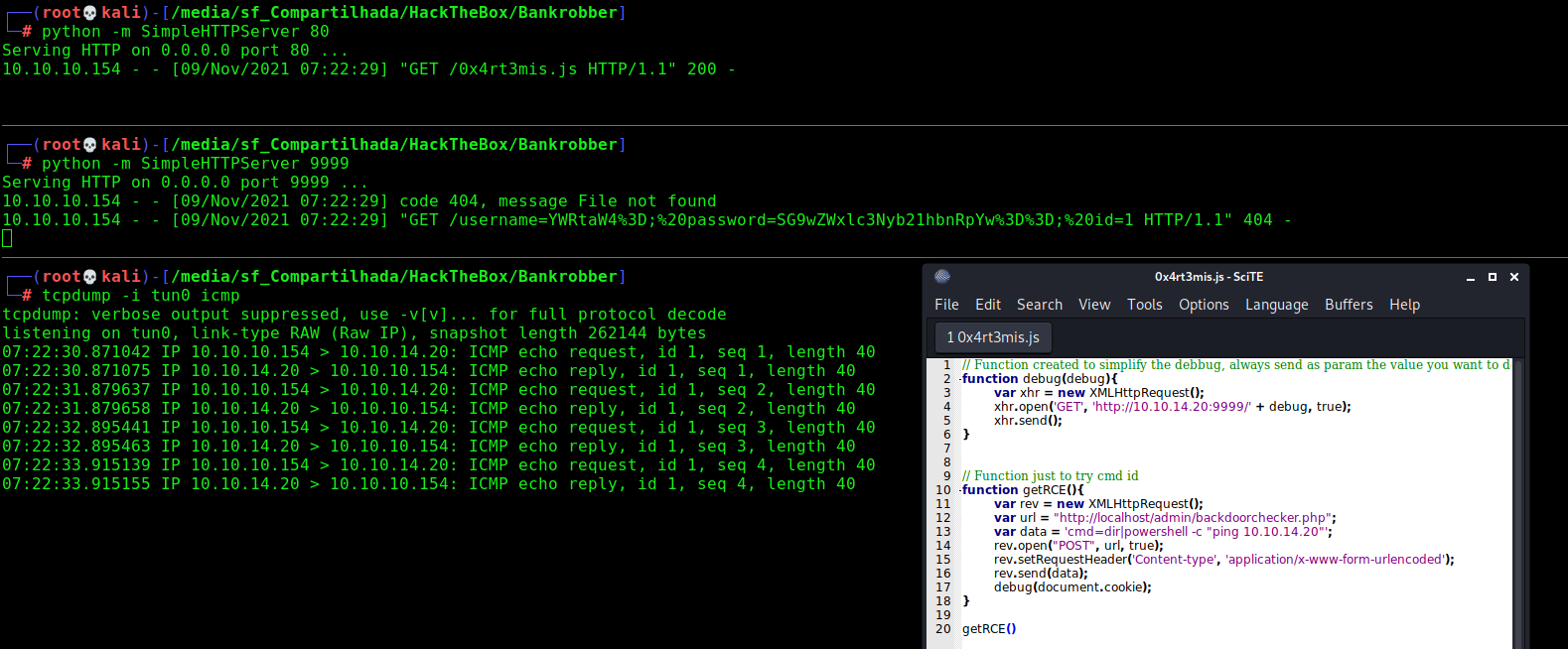Place cursor on the xhr.send(); line
The height and width of the screenshot is (649, 1568).
pos(1028,421)
